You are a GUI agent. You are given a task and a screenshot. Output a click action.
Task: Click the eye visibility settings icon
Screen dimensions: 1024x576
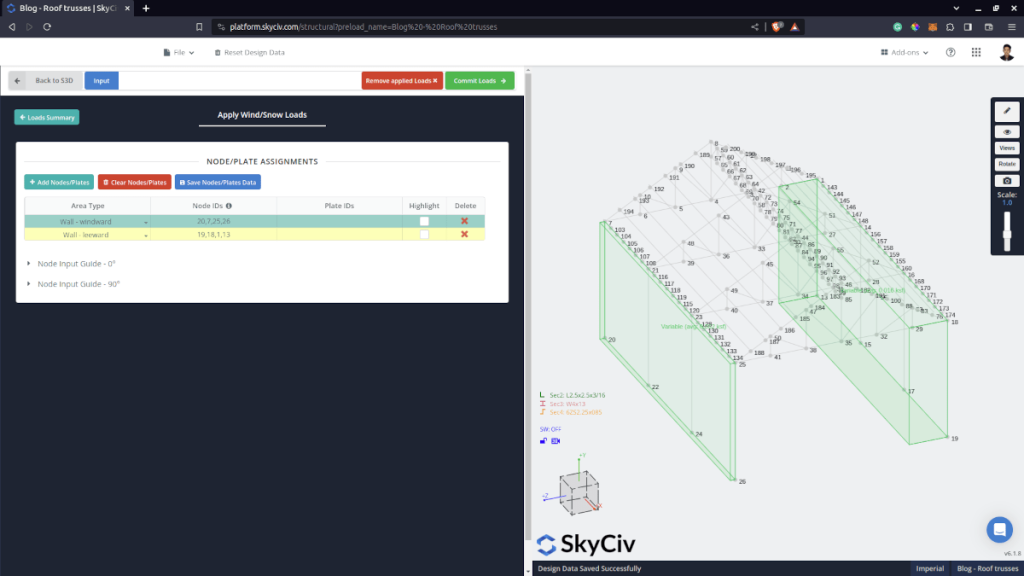tap(1007, 131)
